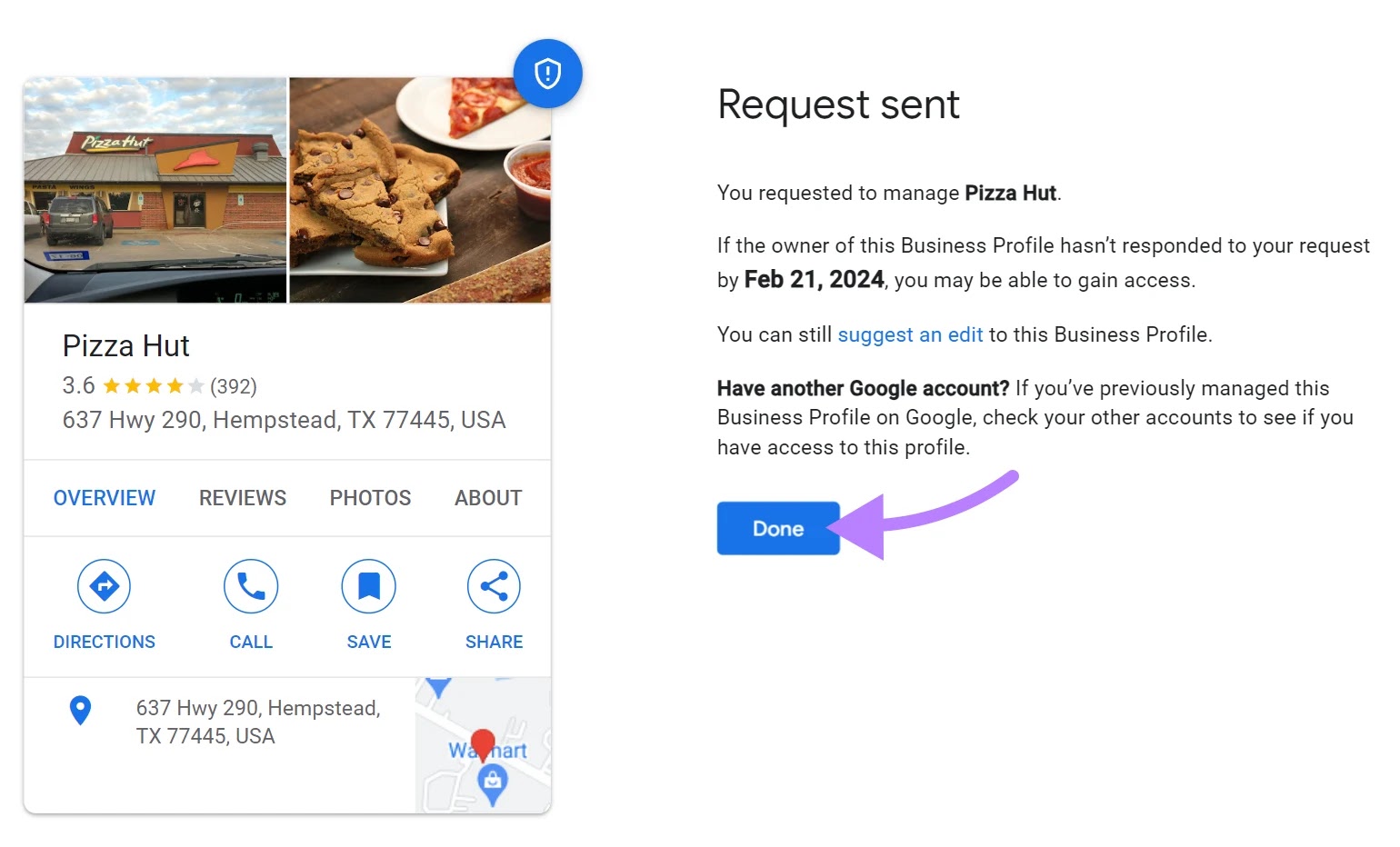Screen dimensions: 1400x847
Task: Select the Walmart shopping bag map icon
Action: click(x=492, y=784)
